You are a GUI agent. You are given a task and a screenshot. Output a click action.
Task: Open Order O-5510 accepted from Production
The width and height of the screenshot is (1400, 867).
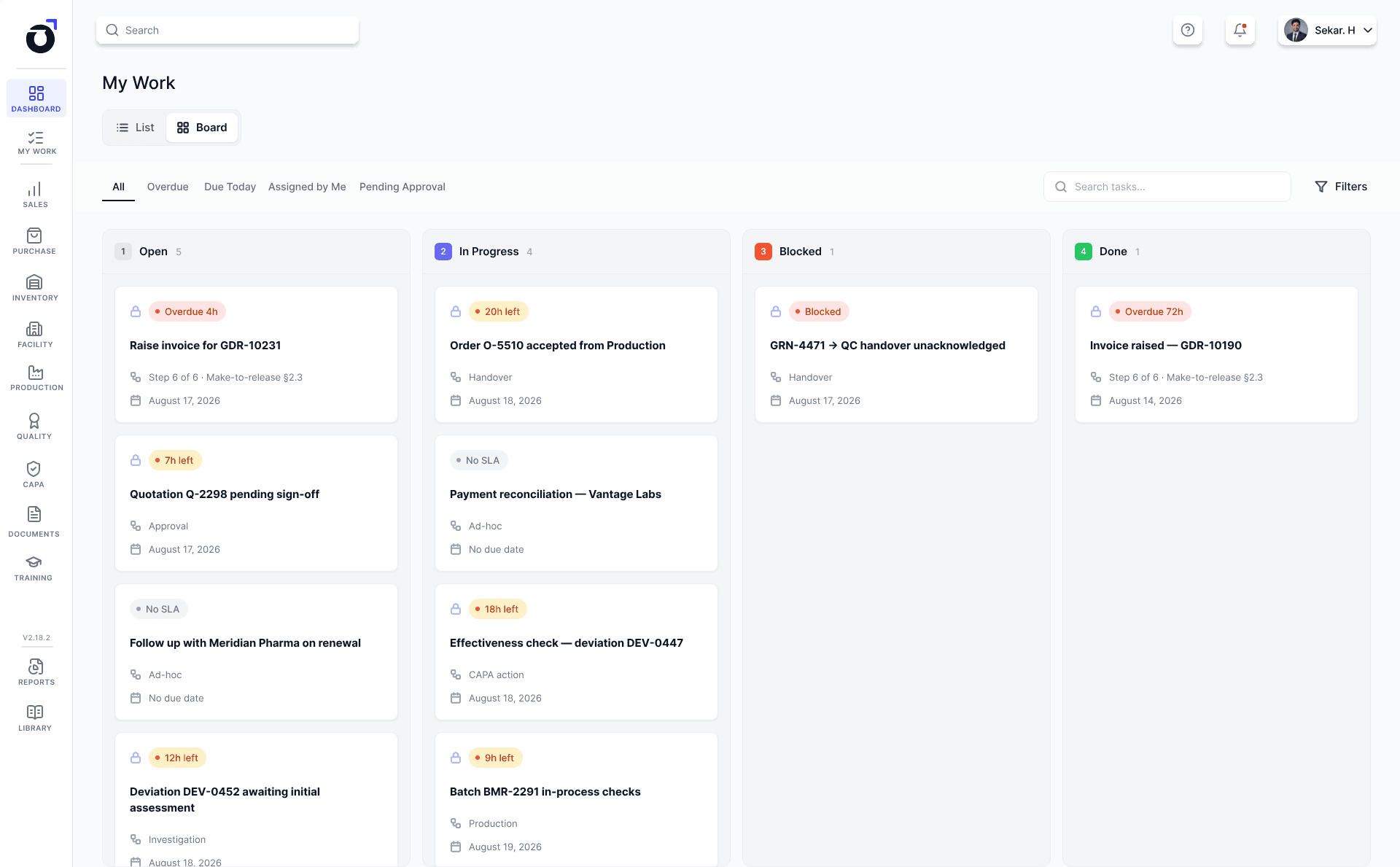pyautogui.click(x=576, y=354)
